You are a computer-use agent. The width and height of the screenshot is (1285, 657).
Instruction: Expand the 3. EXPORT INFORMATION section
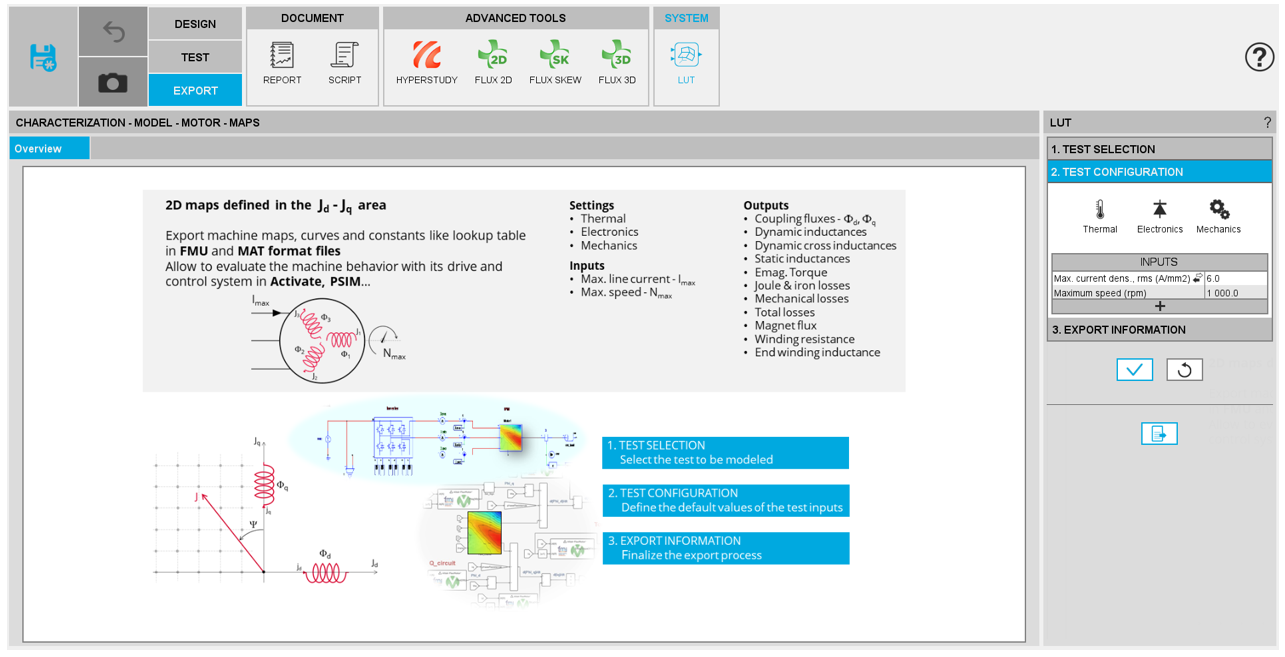tap(1160, 330)
